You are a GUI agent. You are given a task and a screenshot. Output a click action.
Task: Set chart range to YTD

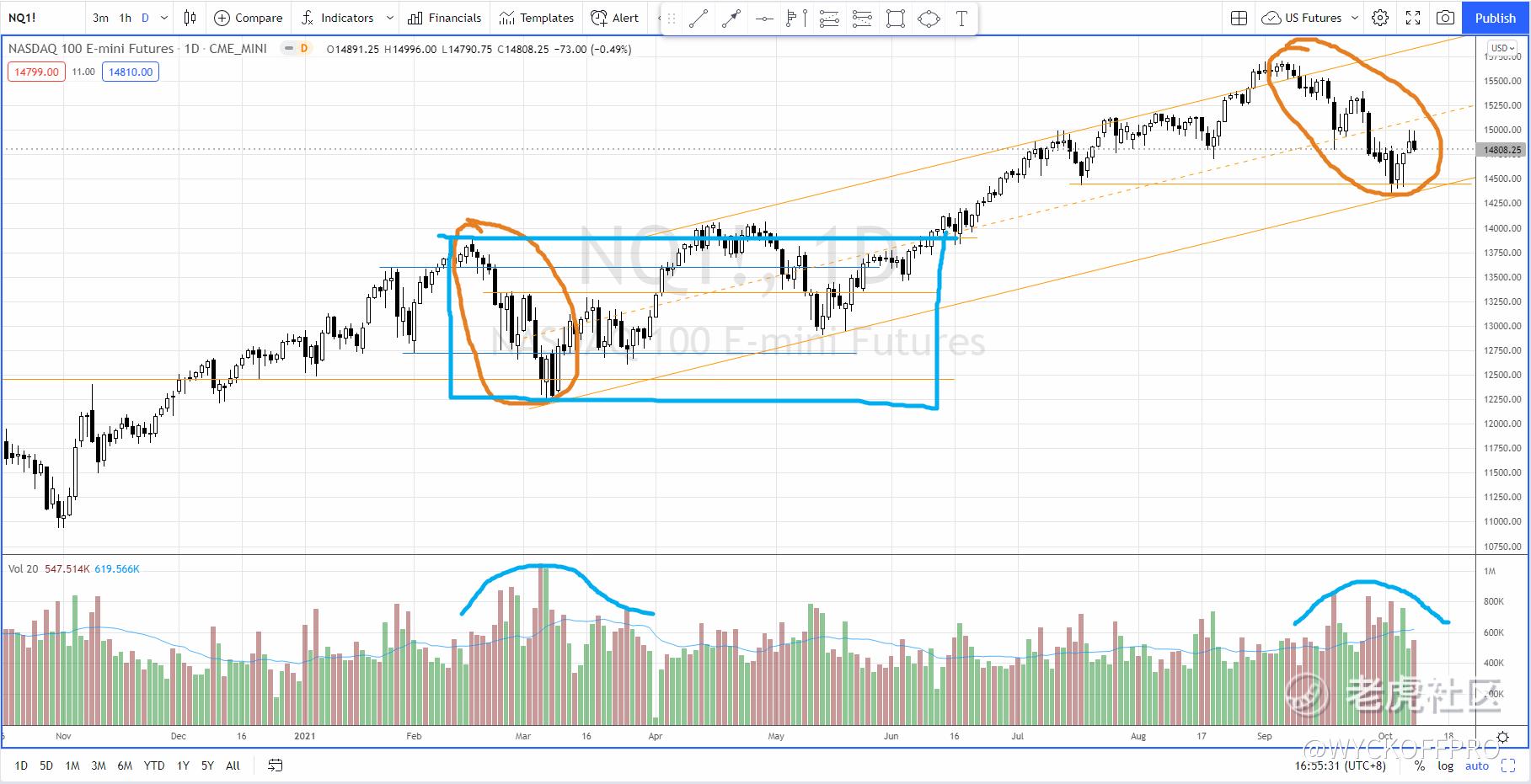coord(154,765)
